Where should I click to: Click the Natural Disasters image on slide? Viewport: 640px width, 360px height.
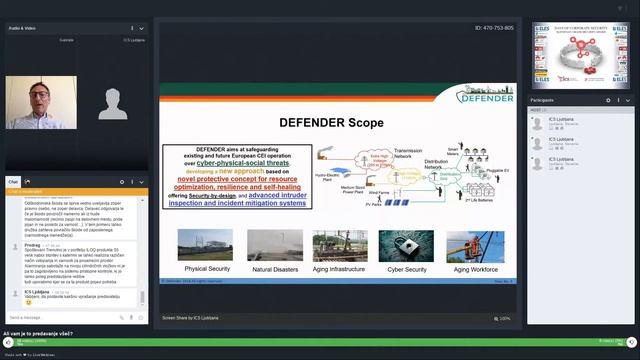275,245
